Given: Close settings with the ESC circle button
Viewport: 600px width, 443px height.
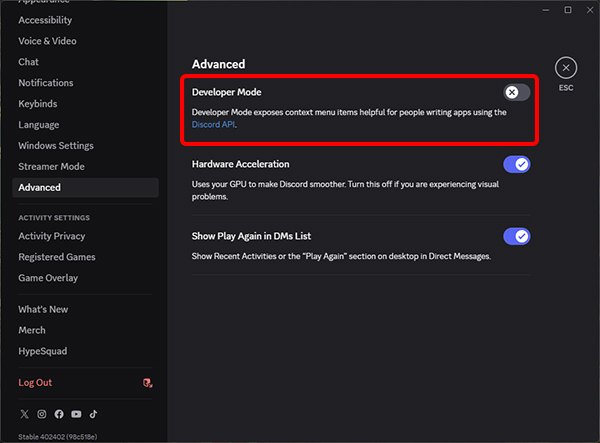Looking at the screenshot, I should (566, 68).
